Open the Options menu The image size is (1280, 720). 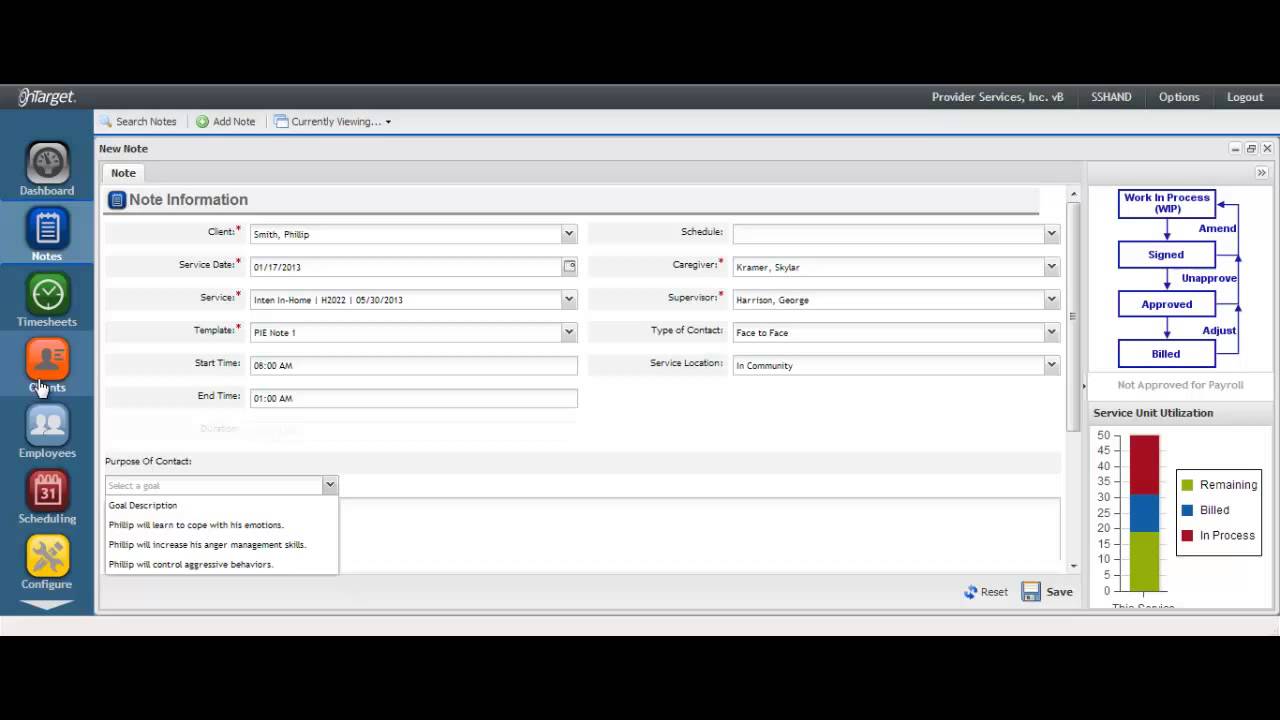pyautogui.click(x=1179, y=97)
